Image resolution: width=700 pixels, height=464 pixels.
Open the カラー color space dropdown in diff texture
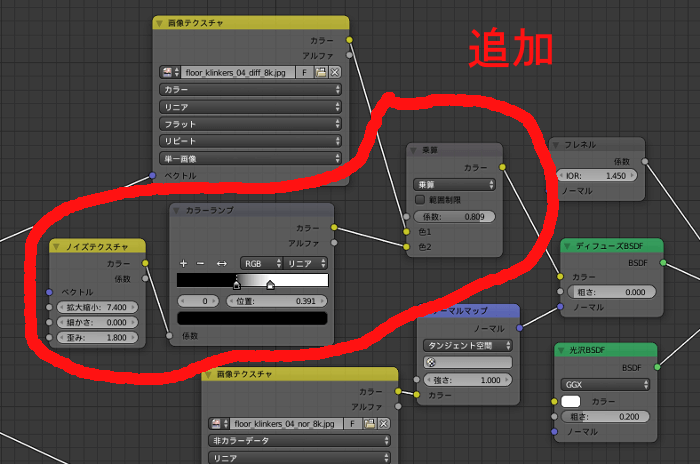(250, 89)
